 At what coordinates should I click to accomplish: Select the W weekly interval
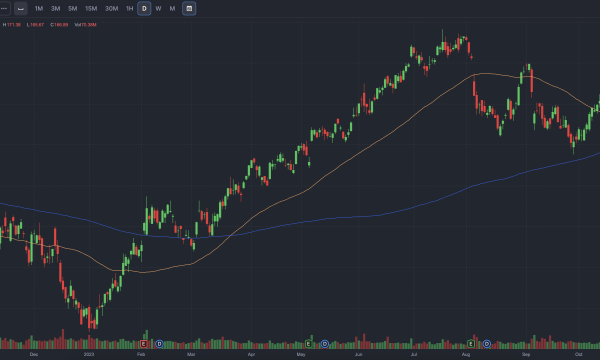158,8
